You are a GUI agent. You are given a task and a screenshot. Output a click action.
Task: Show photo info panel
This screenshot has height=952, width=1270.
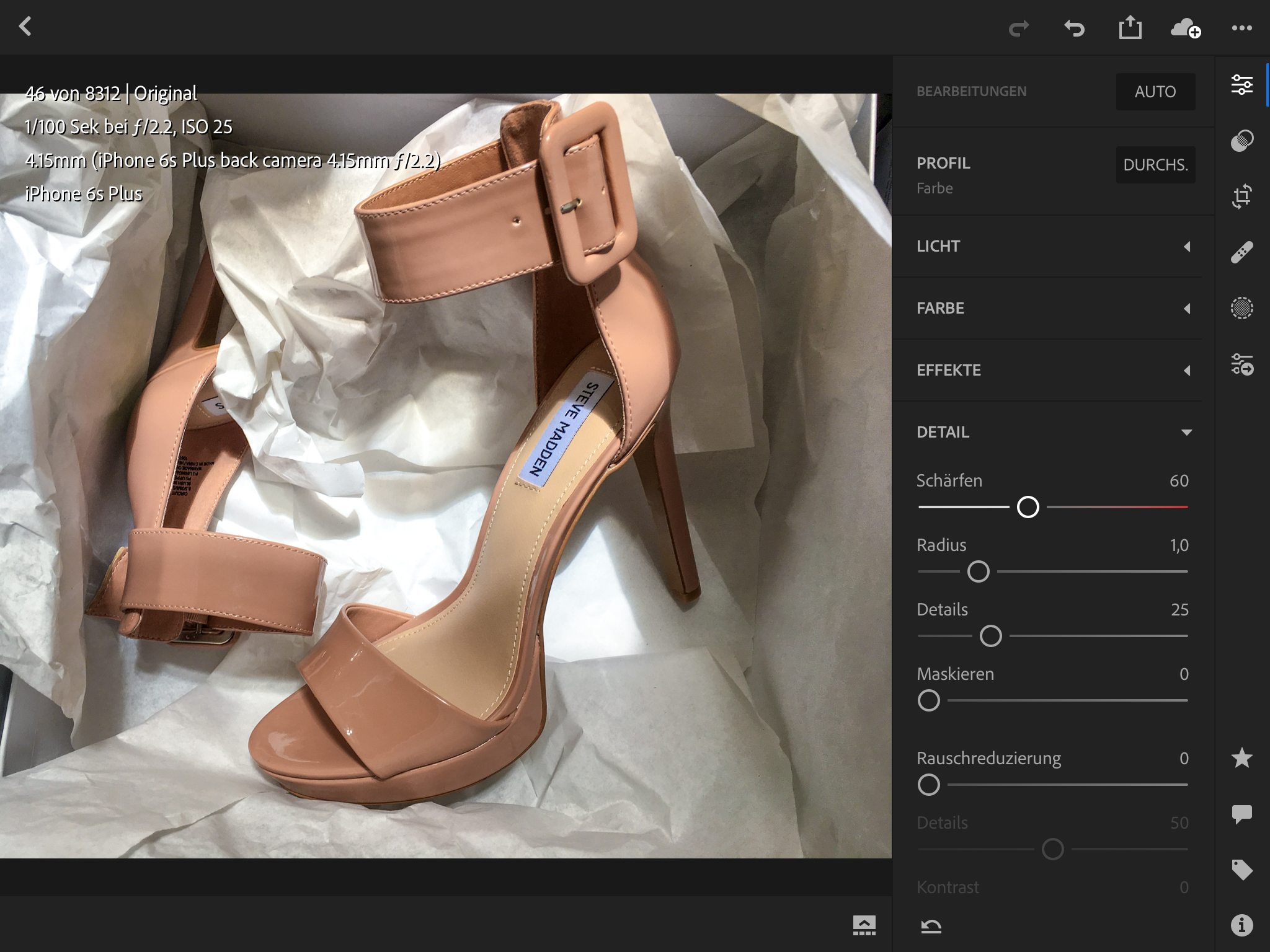point(1241,925)
